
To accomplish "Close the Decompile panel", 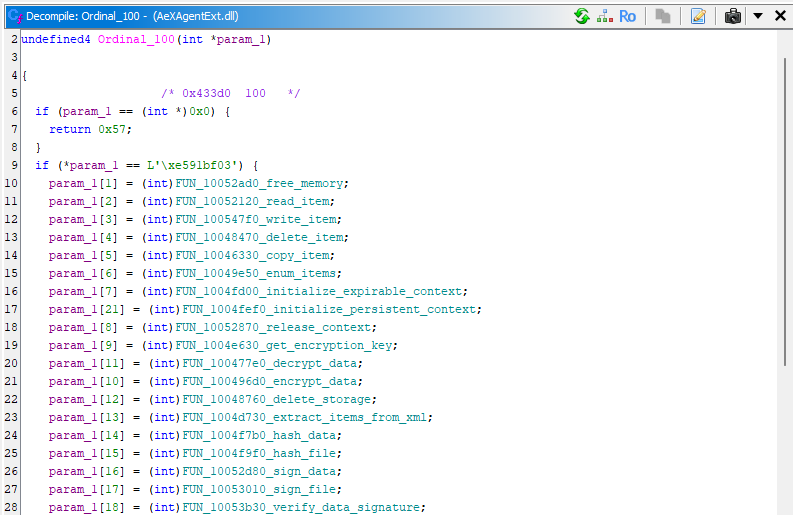I will 780,16.
